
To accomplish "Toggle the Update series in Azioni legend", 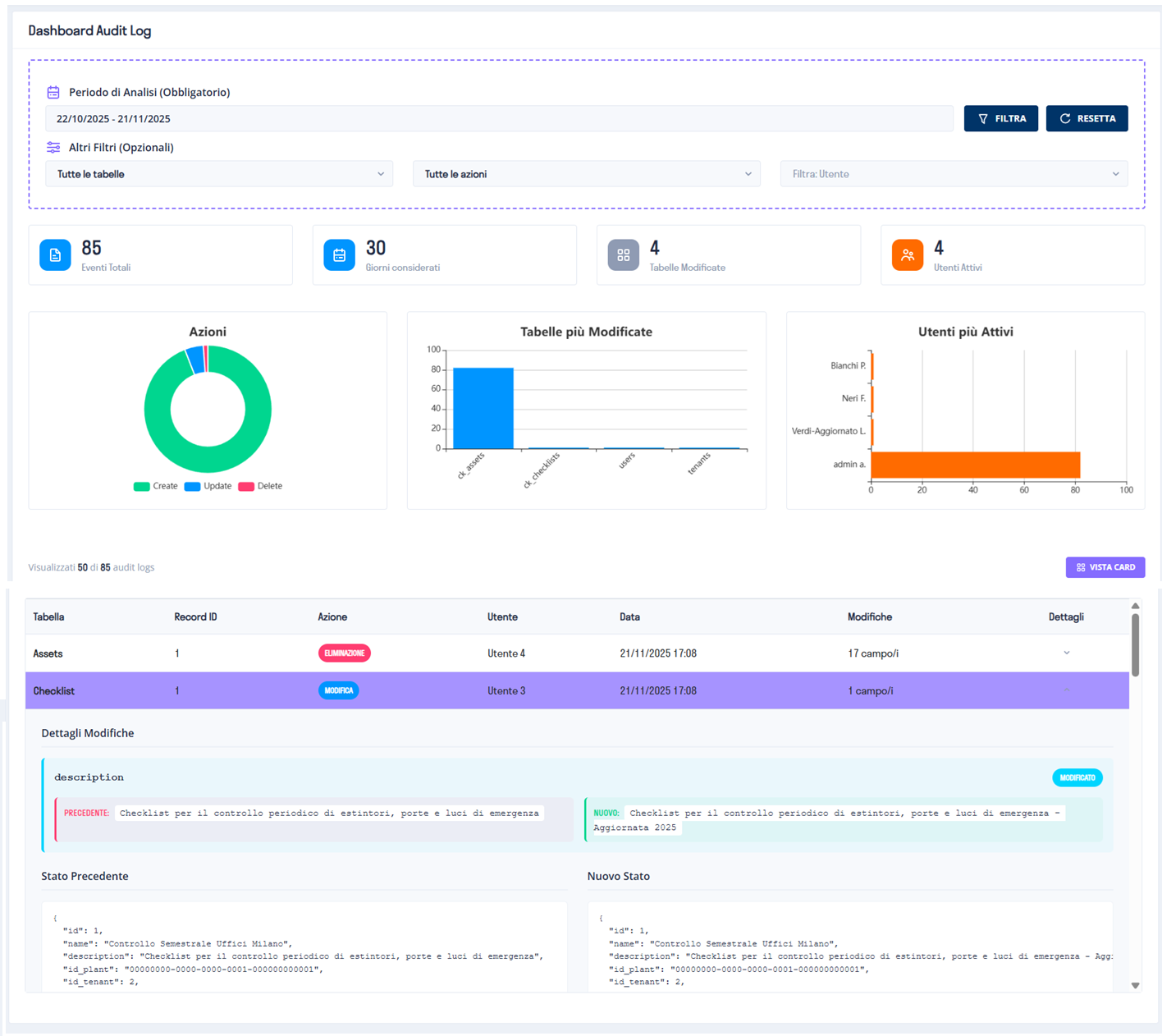I will point(208,486).
